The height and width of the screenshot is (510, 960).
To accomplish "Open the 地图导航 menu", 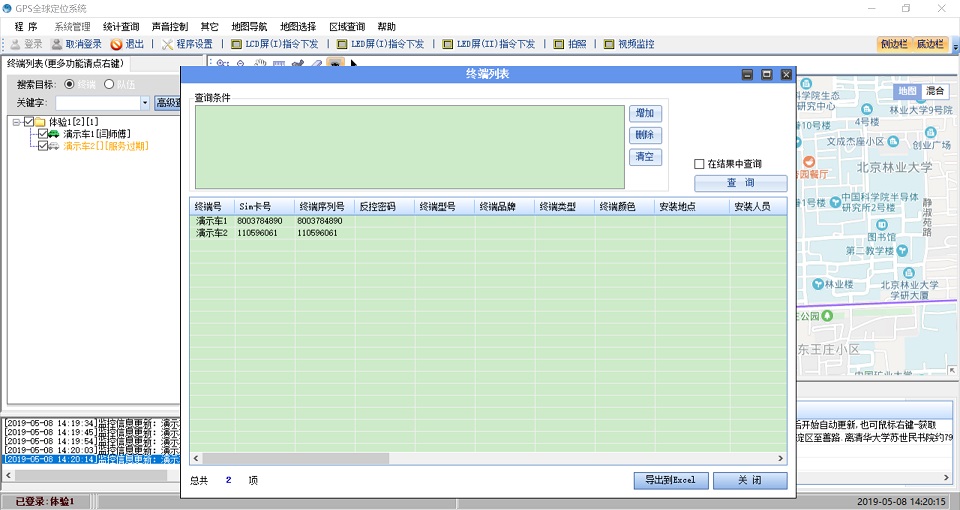I will click(249, 26).
